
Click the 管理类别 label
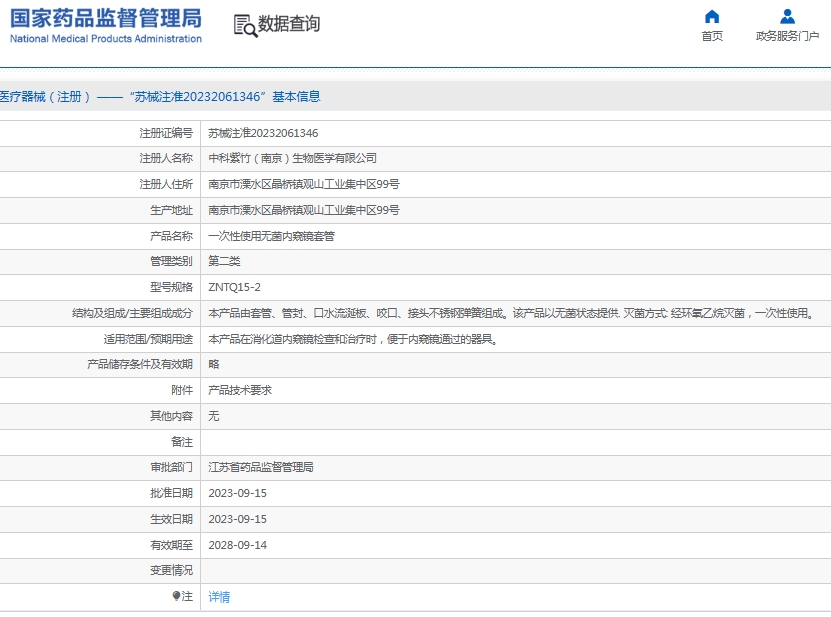[171, 261]
